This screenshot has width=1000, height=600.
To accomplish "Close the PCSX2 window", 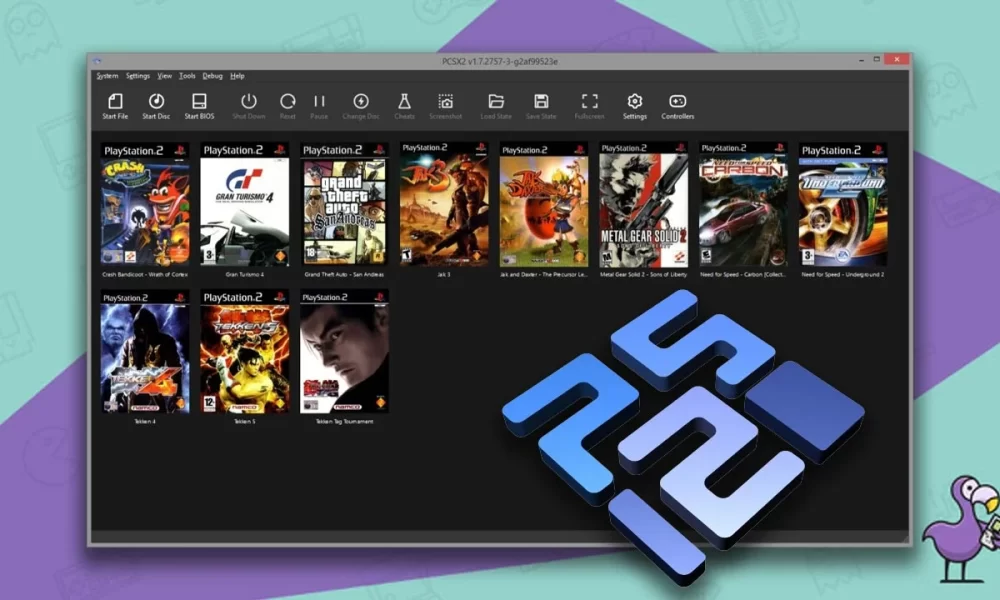I will coord(897,59).
